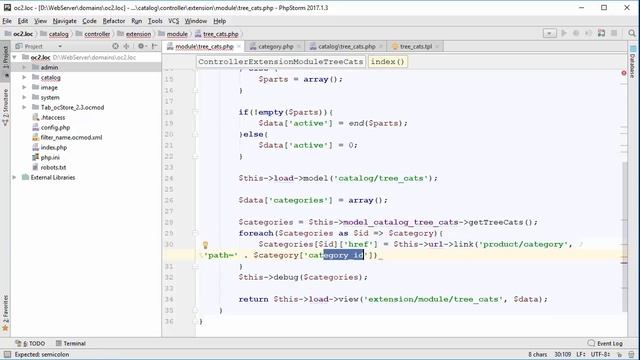Open the Structure tool window sidebar
The width and height of the screenshot is (640, 360).
click(5, 107)
